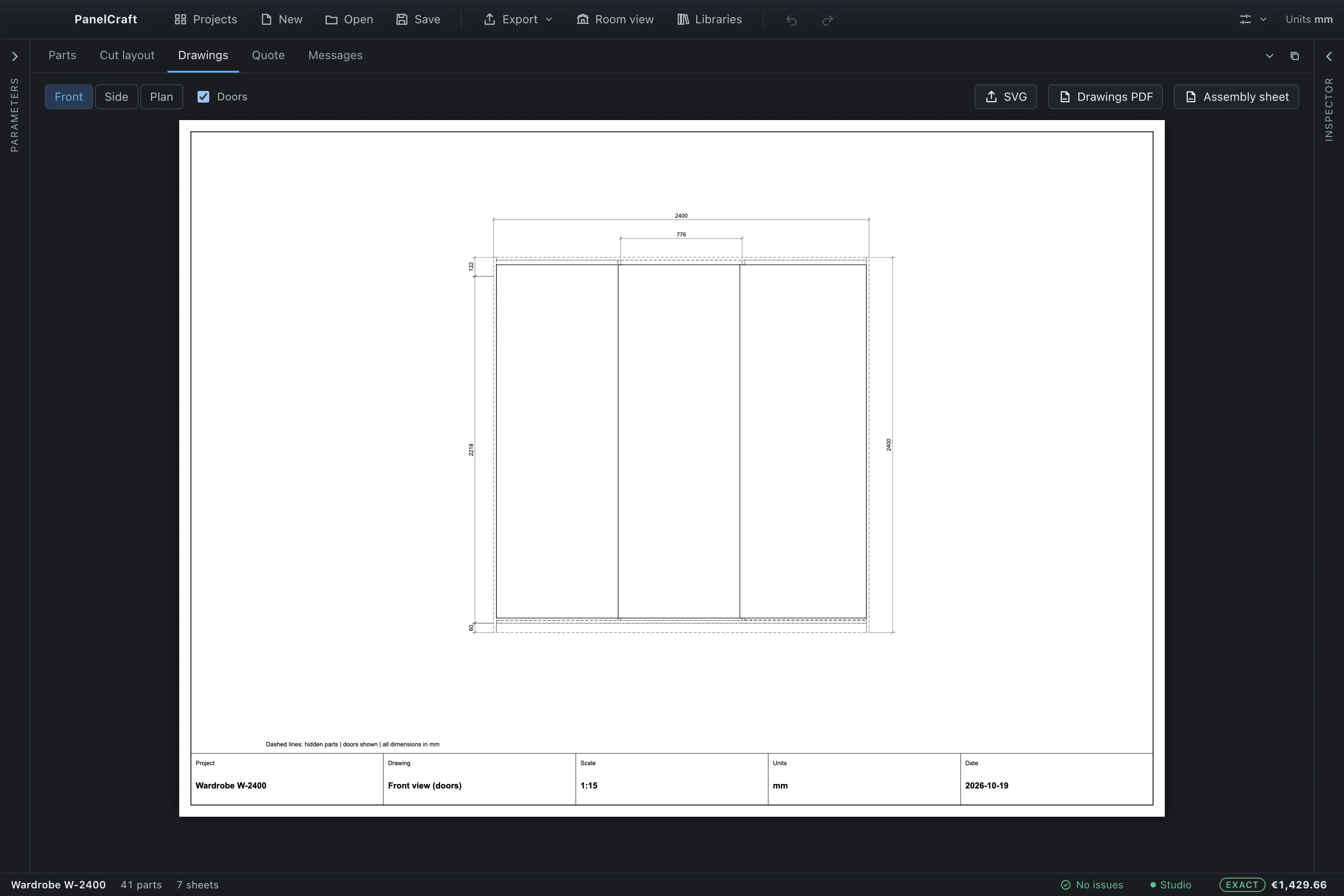Image resolution: width=1344 pixels, height=896 pixels.
Task: Switch to the Parts tab
Action: 62,56
